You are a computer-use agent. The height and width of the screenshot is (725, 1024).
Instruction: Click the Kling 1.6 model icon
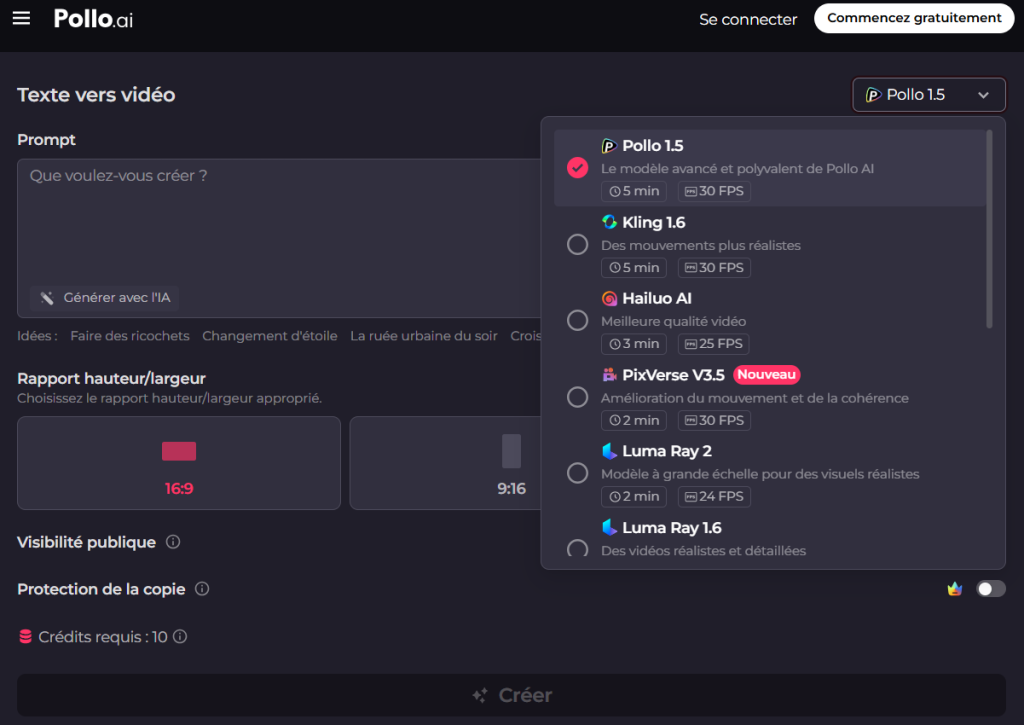tap(609, 222)
